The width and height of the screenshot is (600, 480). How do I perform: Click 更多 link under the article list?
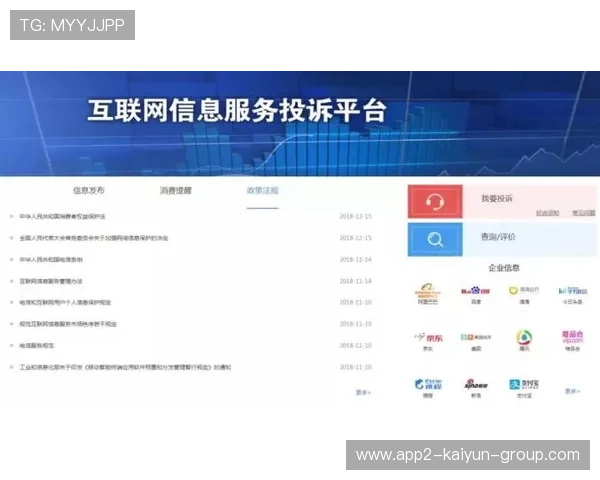click(363, 392)
